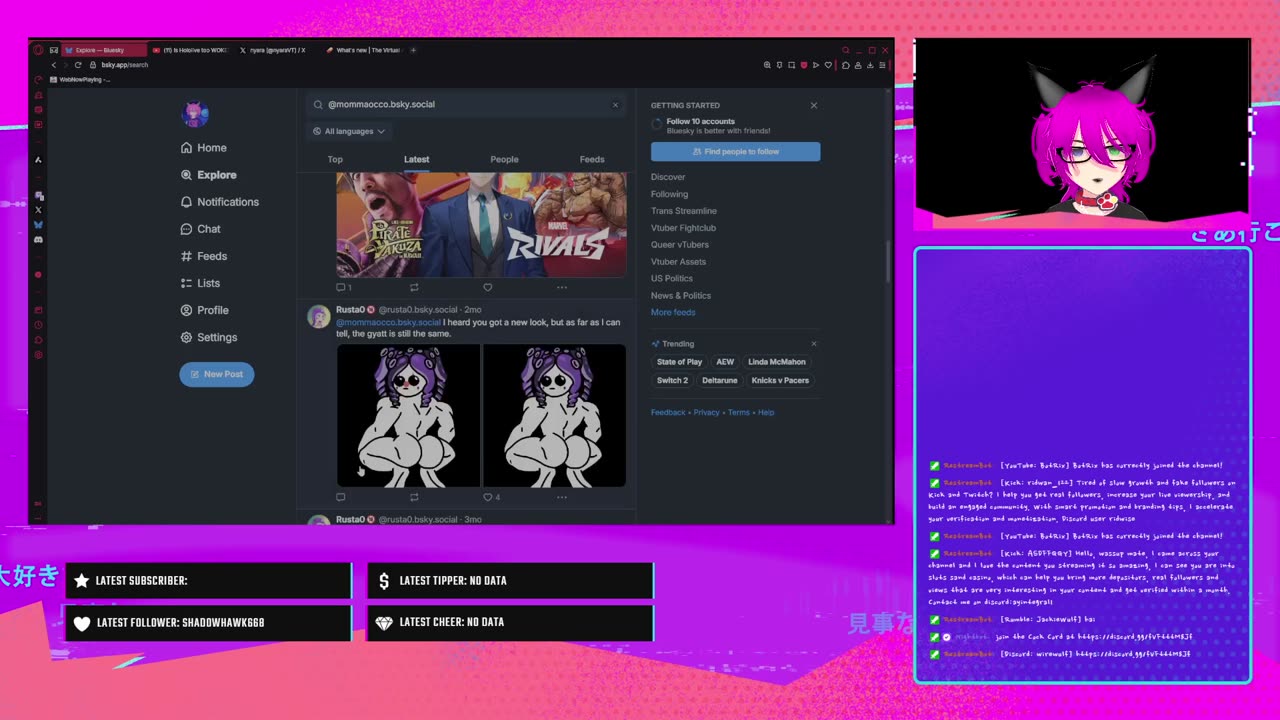Click the browser address bar URL
Viewport: 1280px width, 720px height.
(124, 65)
